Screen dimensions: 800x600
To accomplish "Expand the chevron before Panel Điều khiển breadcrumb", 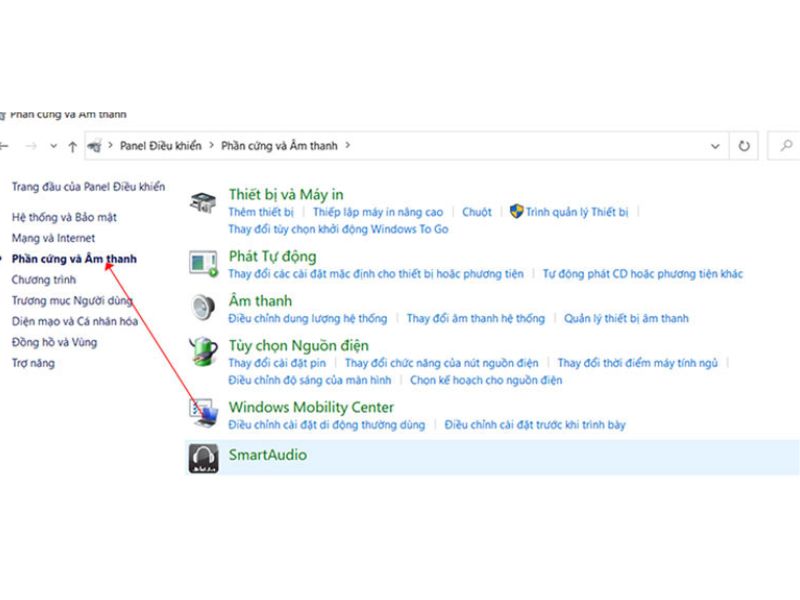I will 110,145.
